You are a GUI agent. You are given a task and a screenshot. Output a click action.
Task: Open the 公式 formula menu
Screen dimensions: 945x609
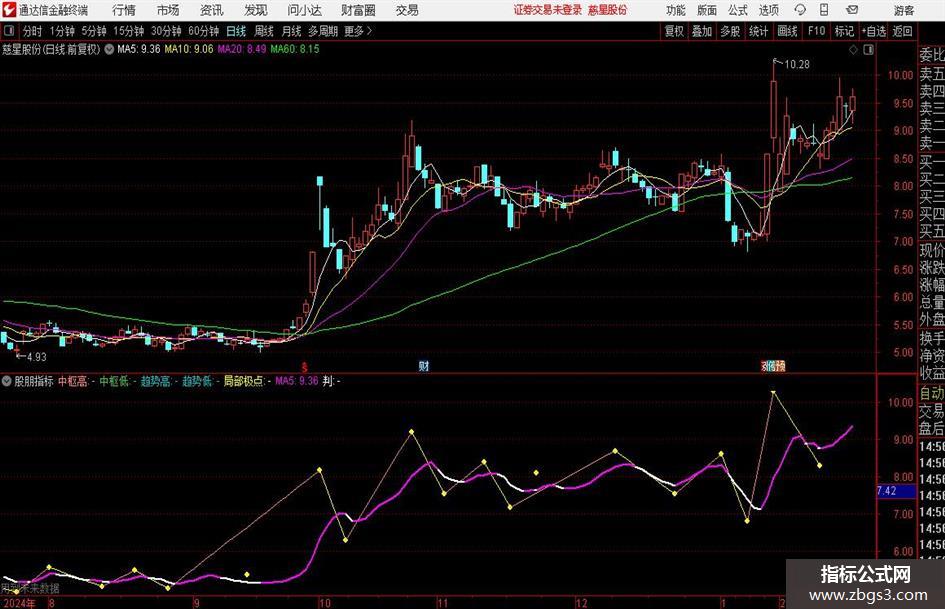pyautogui.click(x=738, y=10)
